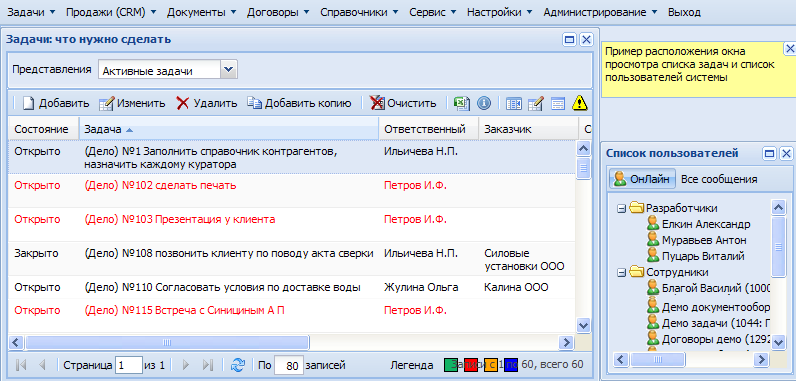Click Добавить копию to duplicate task
Viewport: 796px width, 381px height.
coord(299,103)
